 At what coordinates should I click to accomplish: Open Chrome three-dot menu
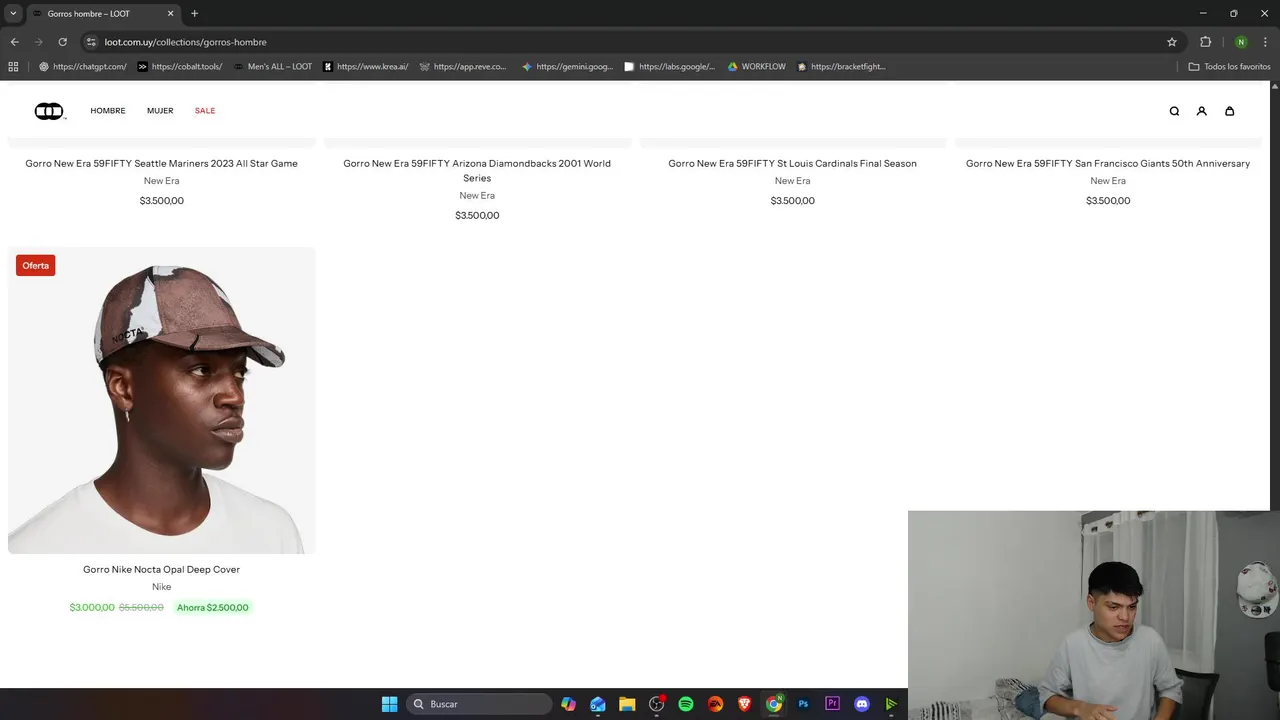coord(1265,42)
